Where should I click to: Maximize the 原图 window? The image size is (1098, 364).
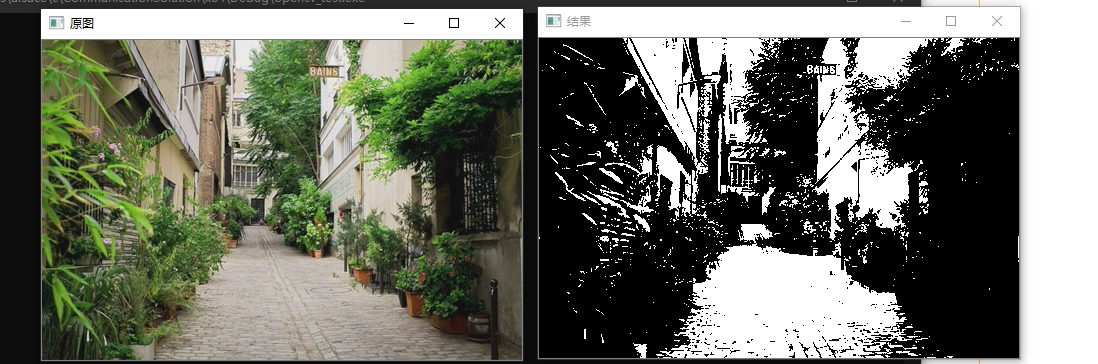pyautogui.click(x=454, y=23)
